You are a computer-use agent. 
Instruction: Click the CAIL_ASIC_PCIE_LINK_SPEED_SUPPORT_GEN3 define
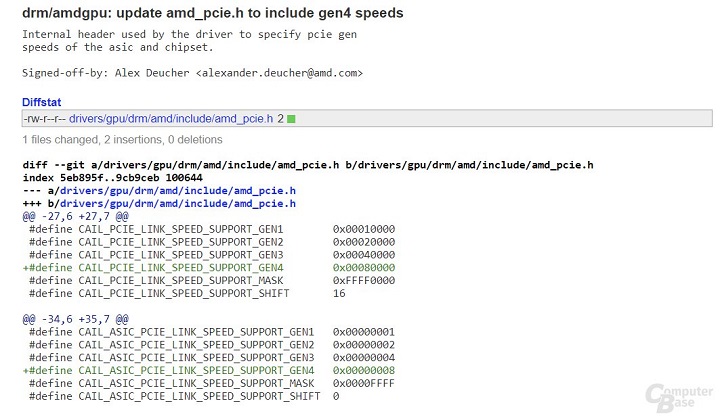[x=172, y=358]
